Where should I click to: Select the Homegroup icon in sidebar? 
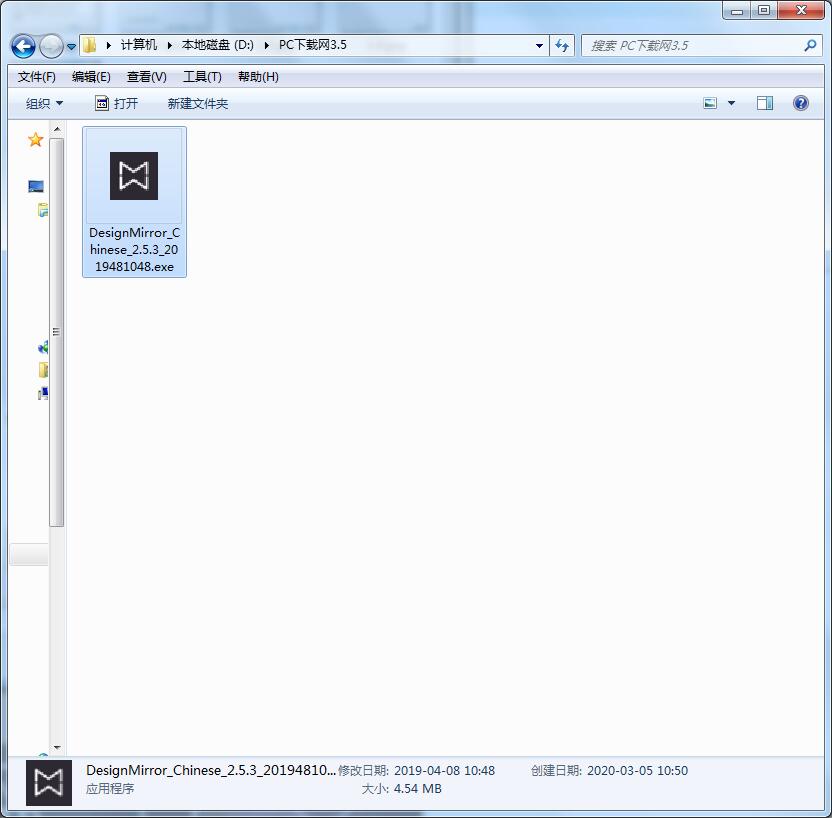43,347
